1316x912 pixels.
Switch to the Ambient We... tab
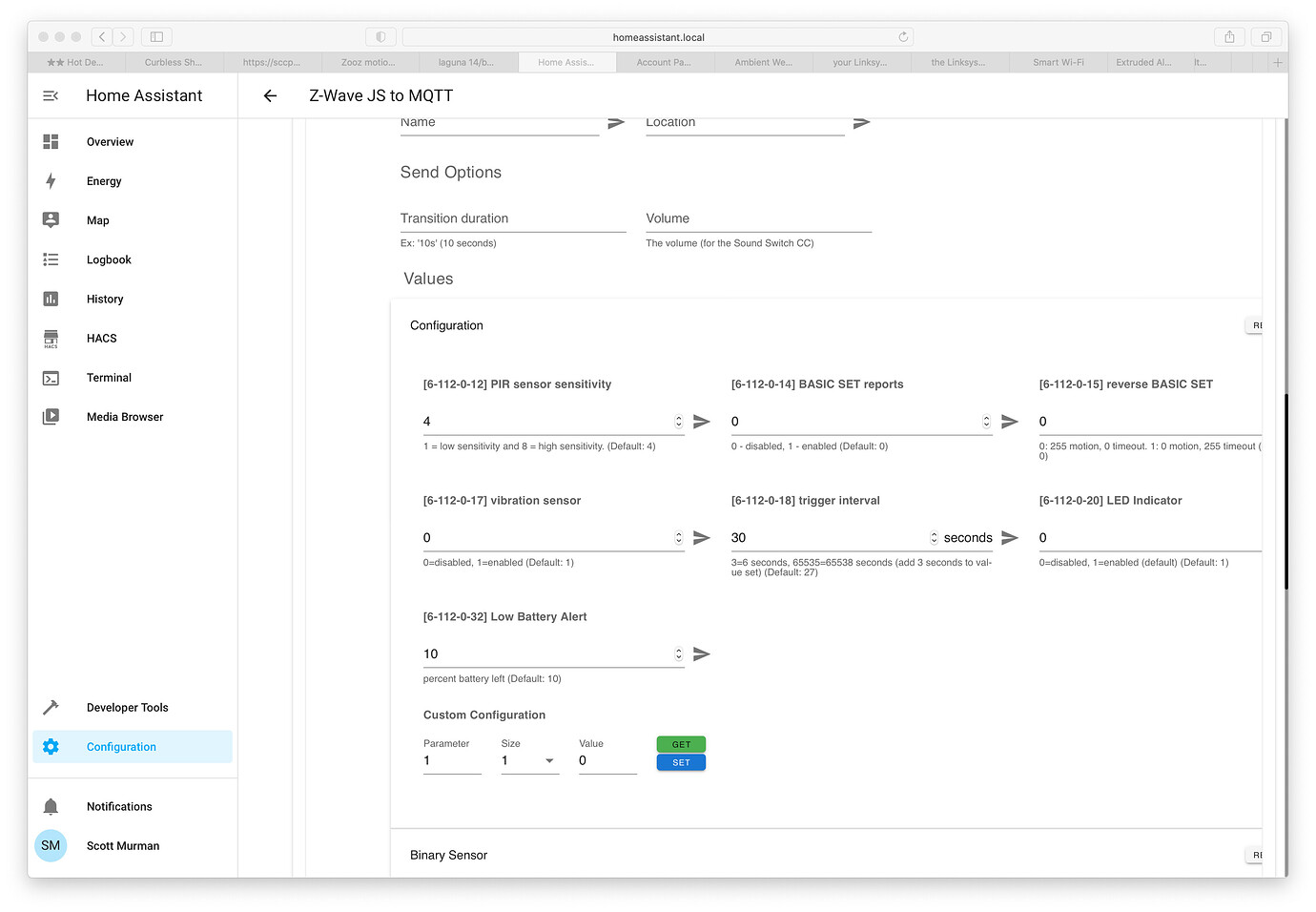coord(763,62)
